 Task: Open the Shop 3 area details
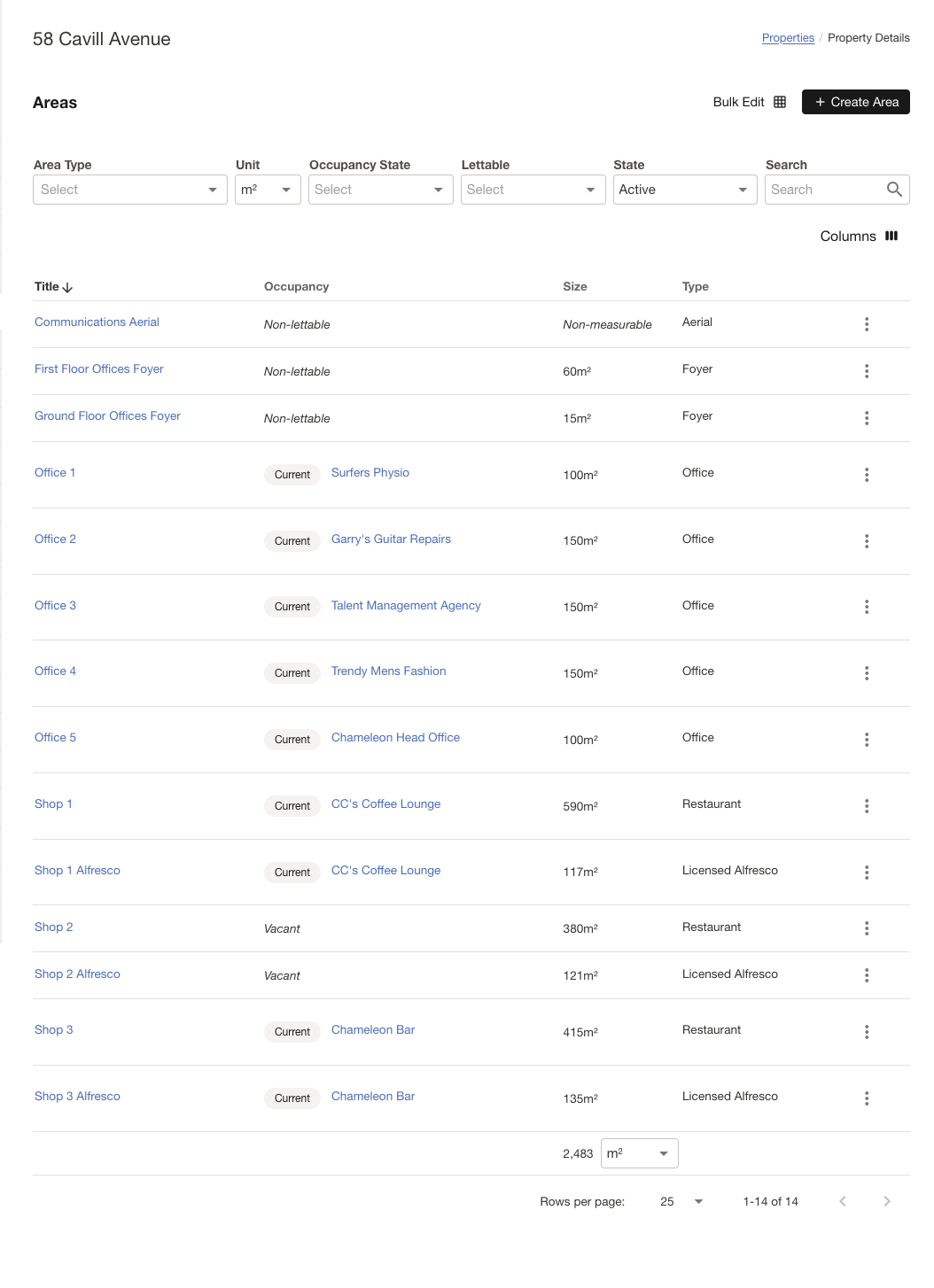52,1029
